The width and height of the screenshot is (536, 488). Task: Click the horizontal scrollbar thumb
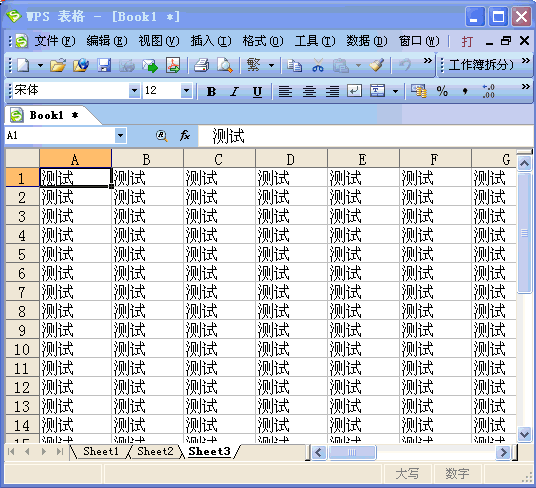pos(352,452)
